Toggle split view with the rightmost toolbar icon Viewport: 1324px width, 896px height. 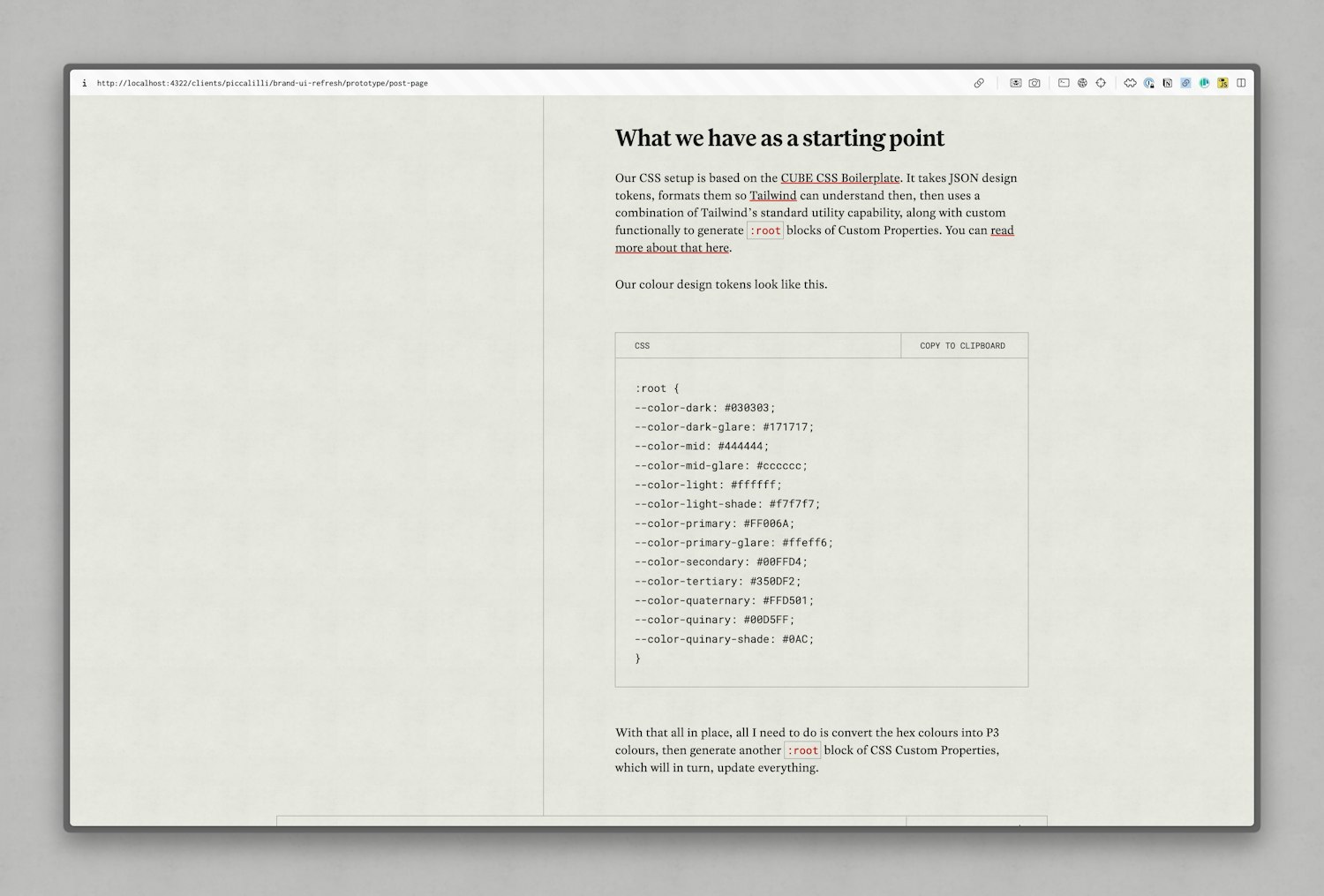[x=1243, y=82]
